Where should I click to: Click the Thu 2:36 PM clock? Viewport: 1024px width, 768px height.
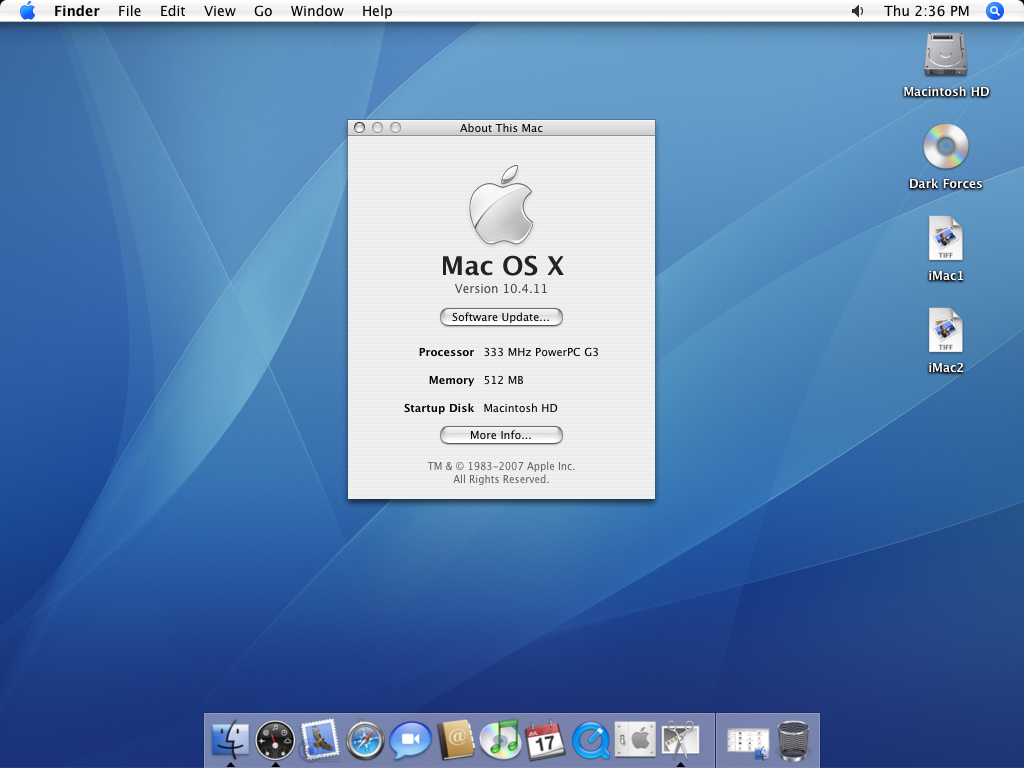(x=926, y=11)
